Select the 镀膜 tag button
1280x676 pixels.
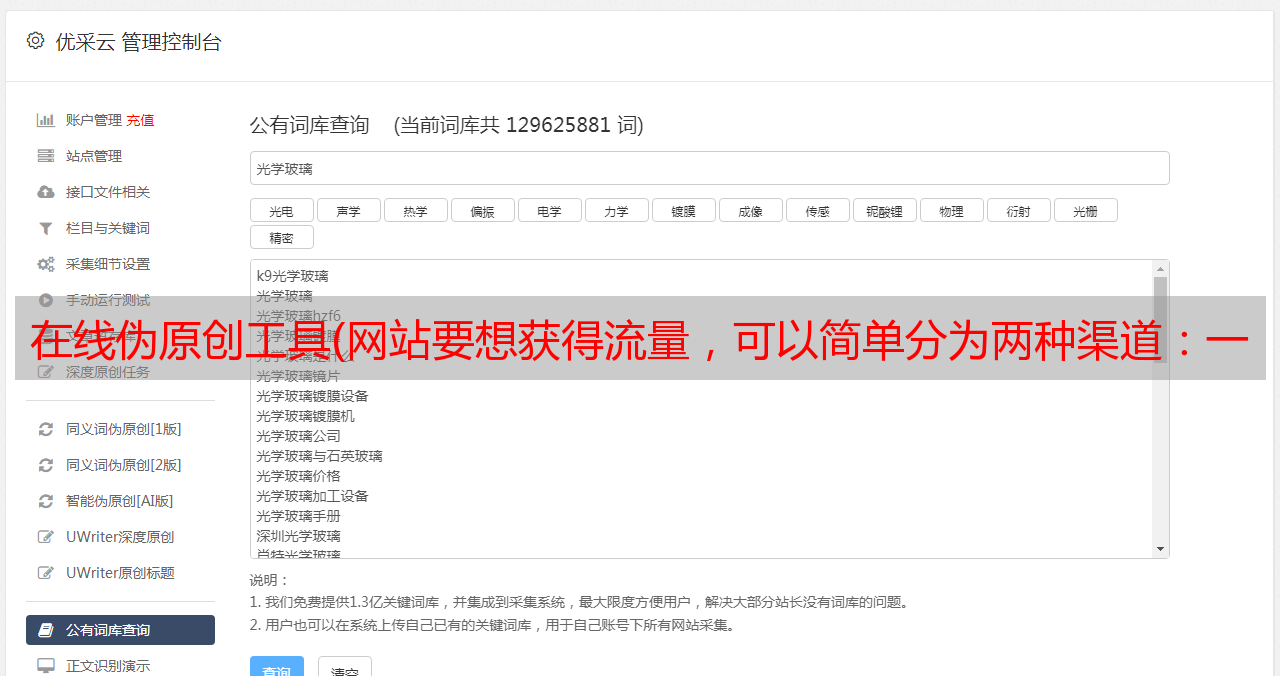pos(684,210)
